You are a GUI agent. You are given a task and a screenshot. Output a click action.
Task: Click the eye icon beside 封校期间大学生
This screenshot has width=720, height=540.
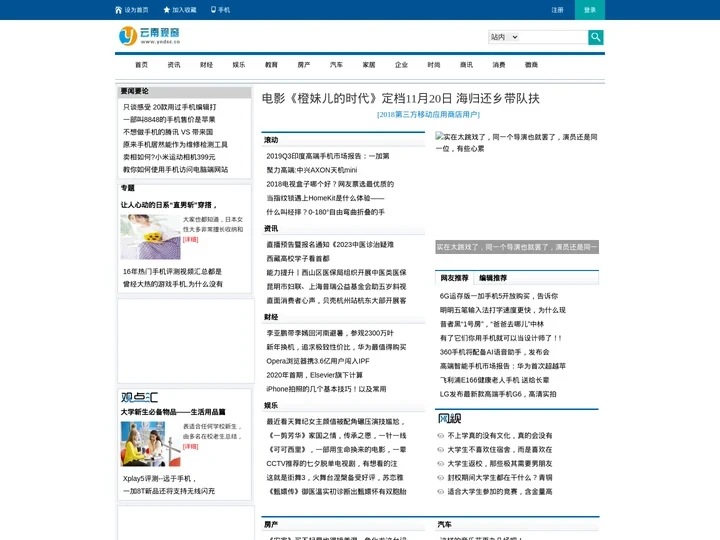(441, 478)
